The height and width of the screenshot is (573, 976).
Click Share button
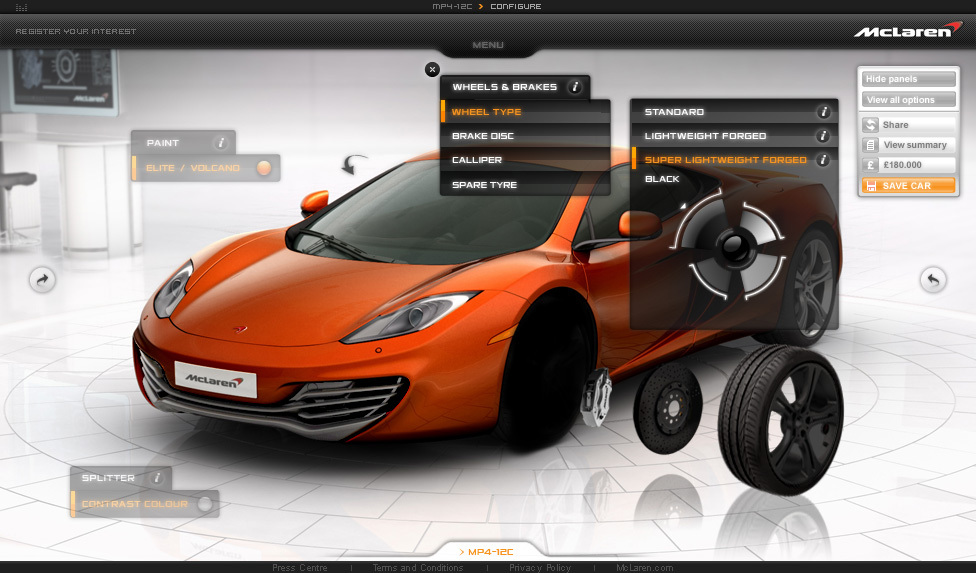click(909, 125)
